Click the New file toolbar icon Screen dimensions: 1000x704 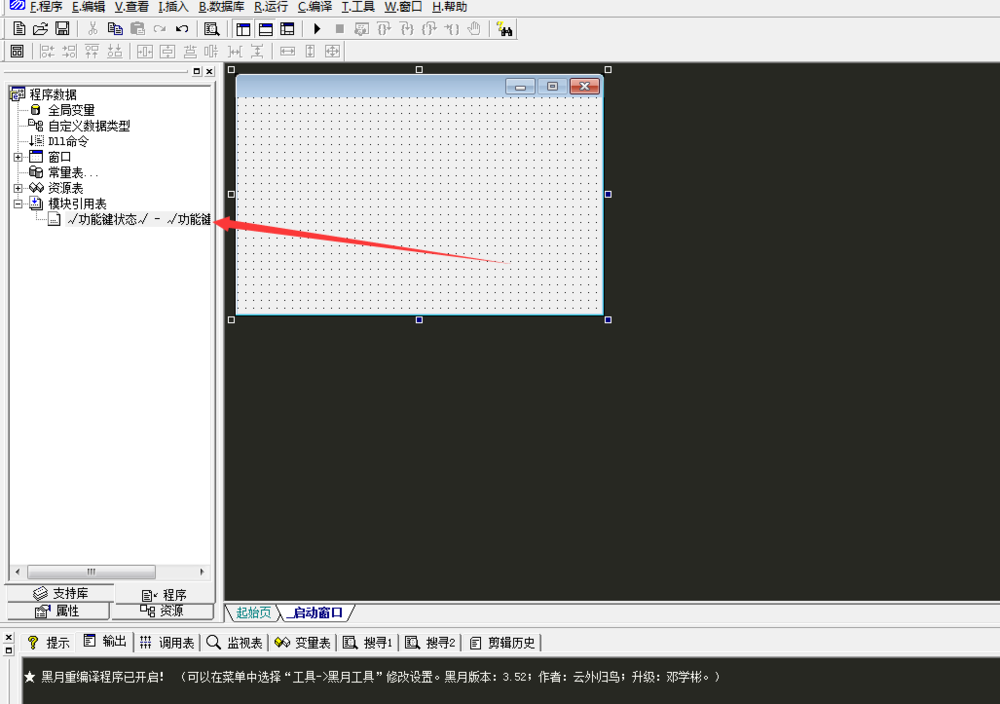19,29
